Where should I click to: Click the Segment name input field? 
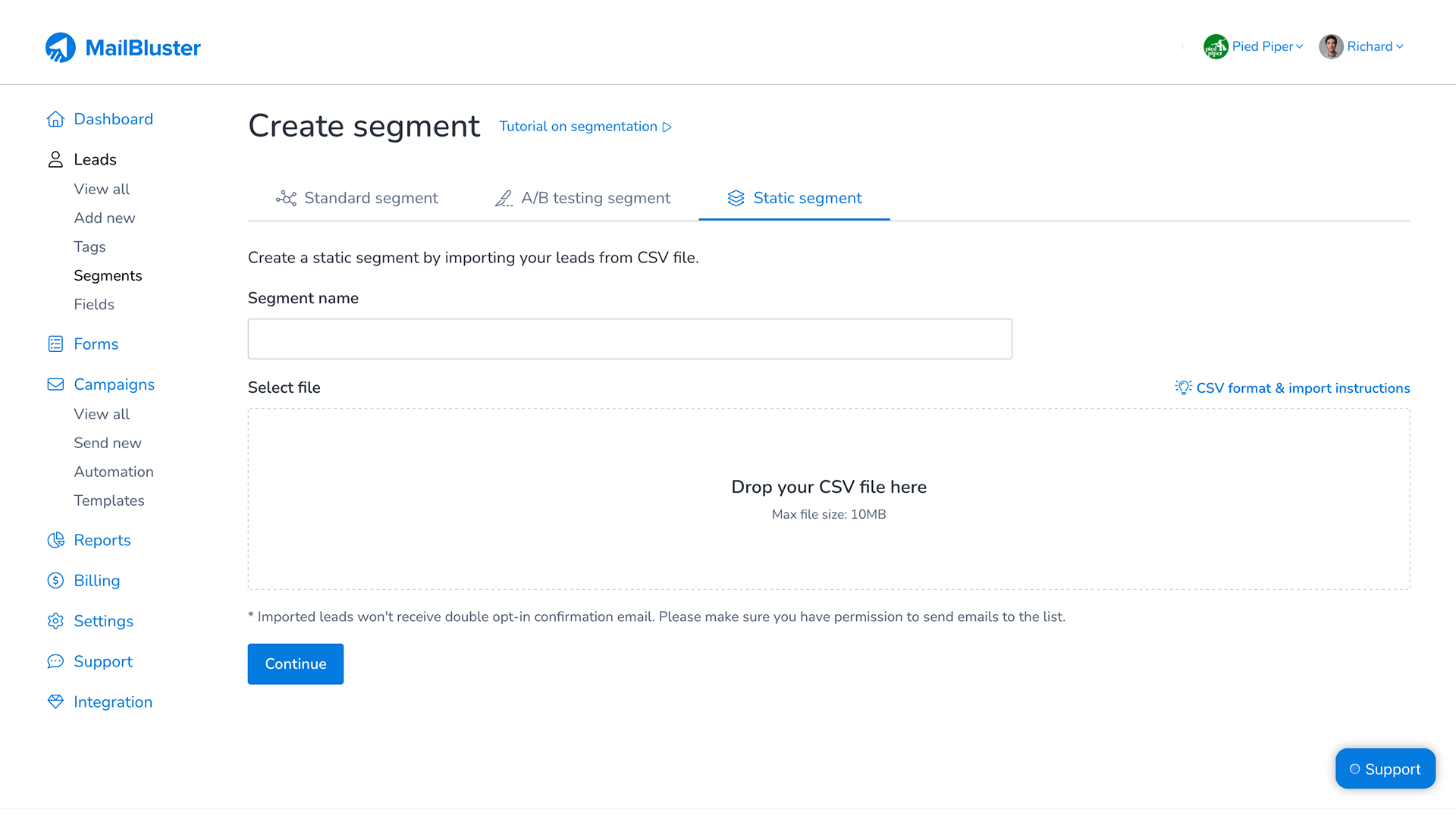pos(629,339)
